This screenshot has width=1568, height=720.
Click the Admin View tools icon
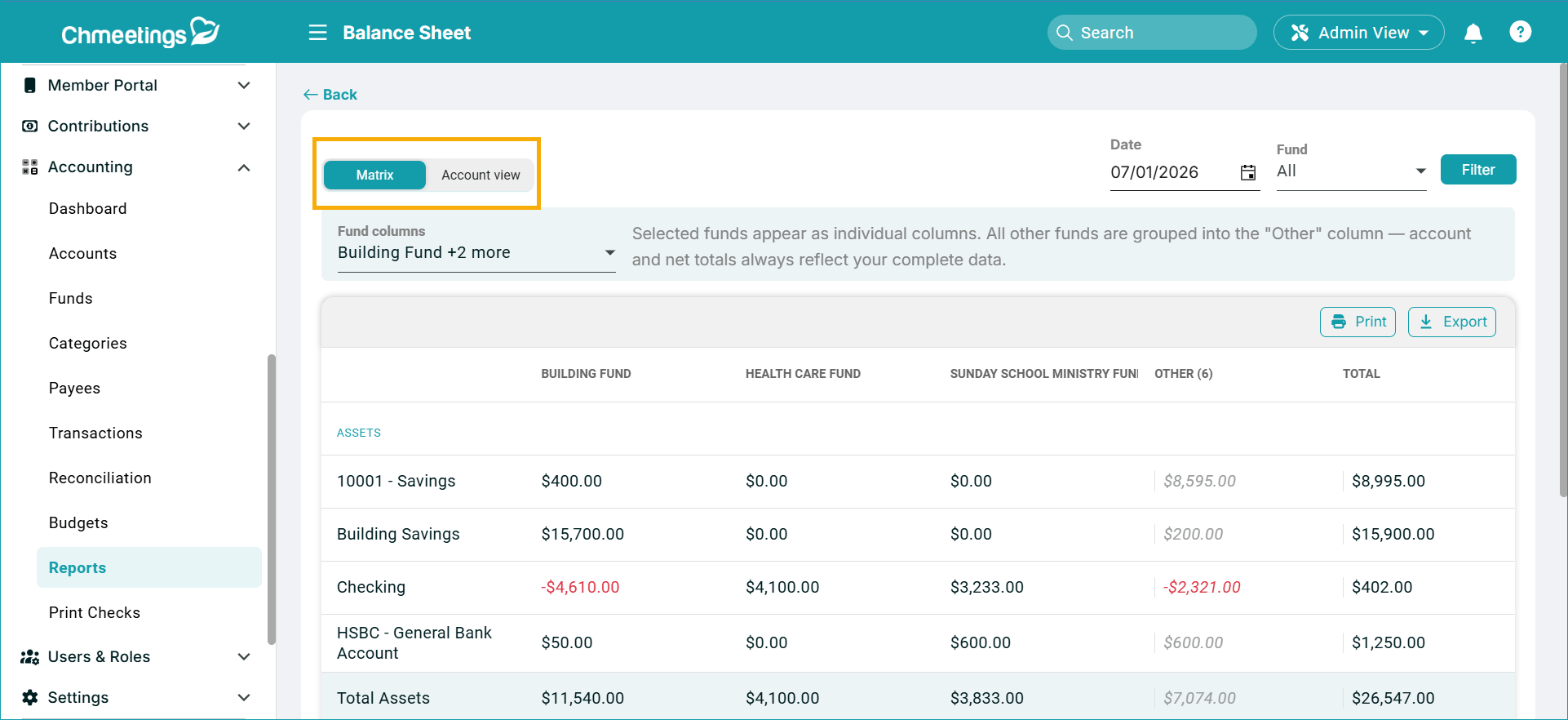click(x=1300, y=33)
